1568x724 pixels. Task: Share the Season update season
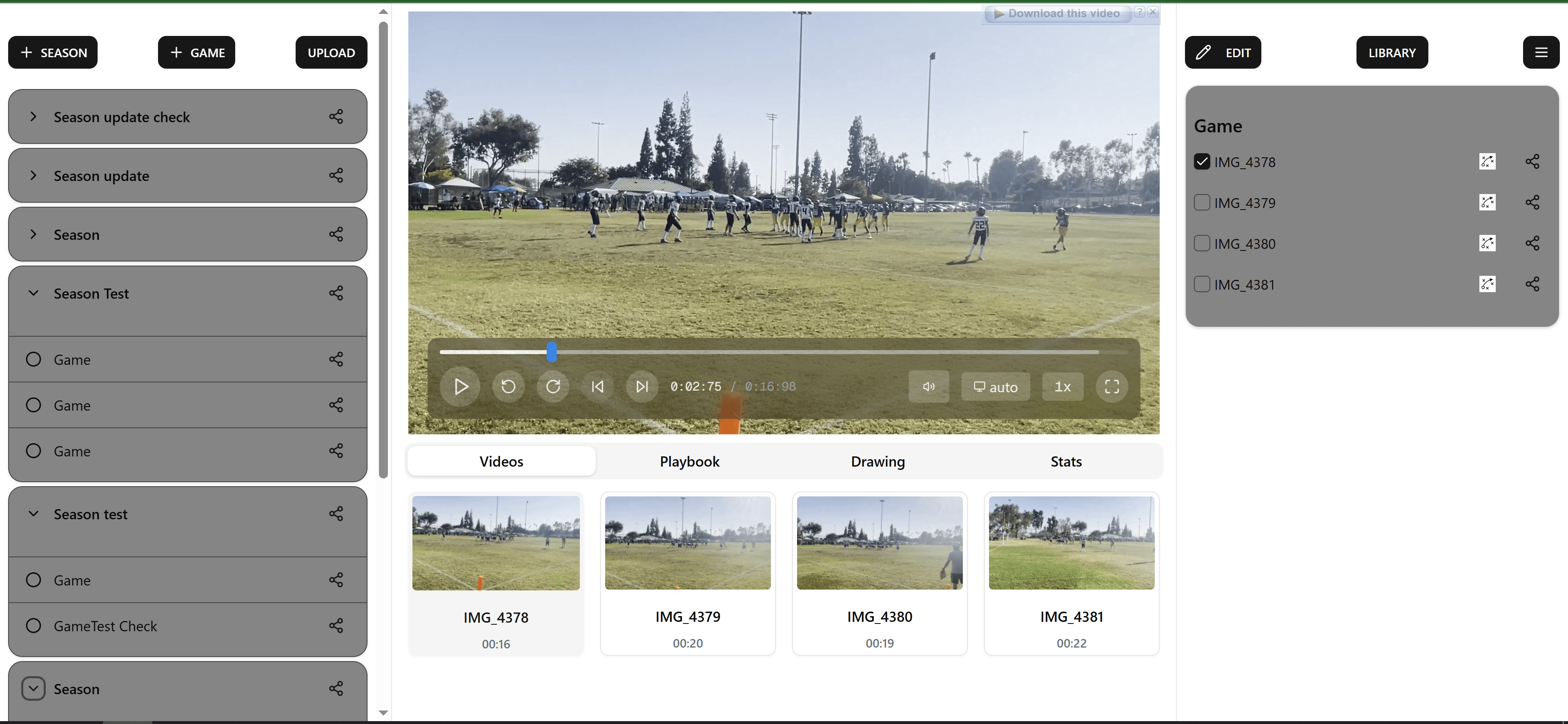coord(336,175)
